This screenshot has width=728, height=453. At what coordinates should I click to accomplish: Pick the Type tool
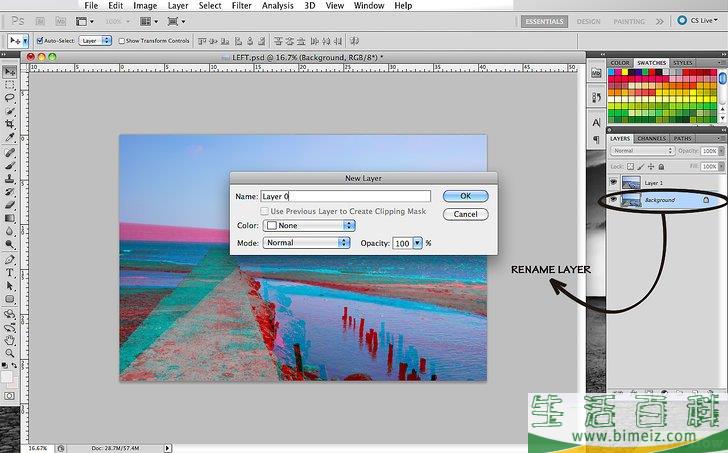pyautogui.click(x=10, y=272)
